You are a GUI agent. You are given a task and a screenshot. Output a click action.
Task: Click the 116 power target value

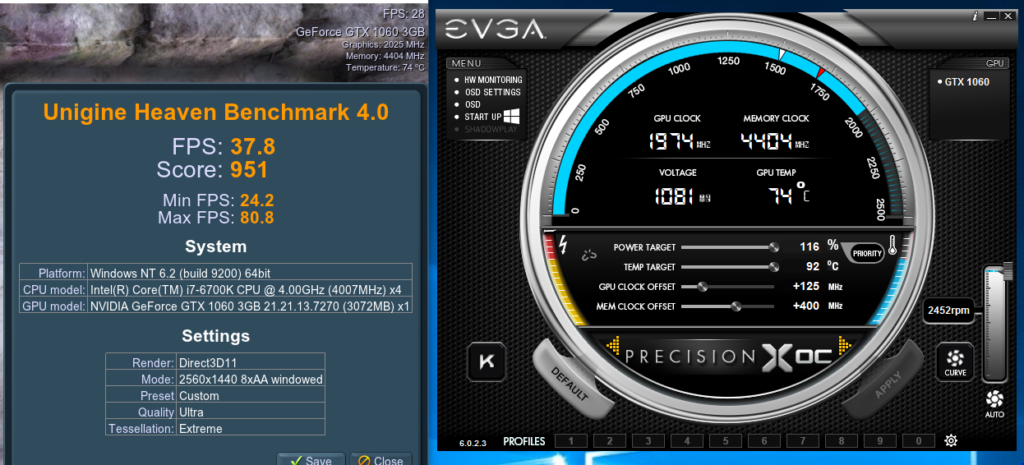coord(809,247)
